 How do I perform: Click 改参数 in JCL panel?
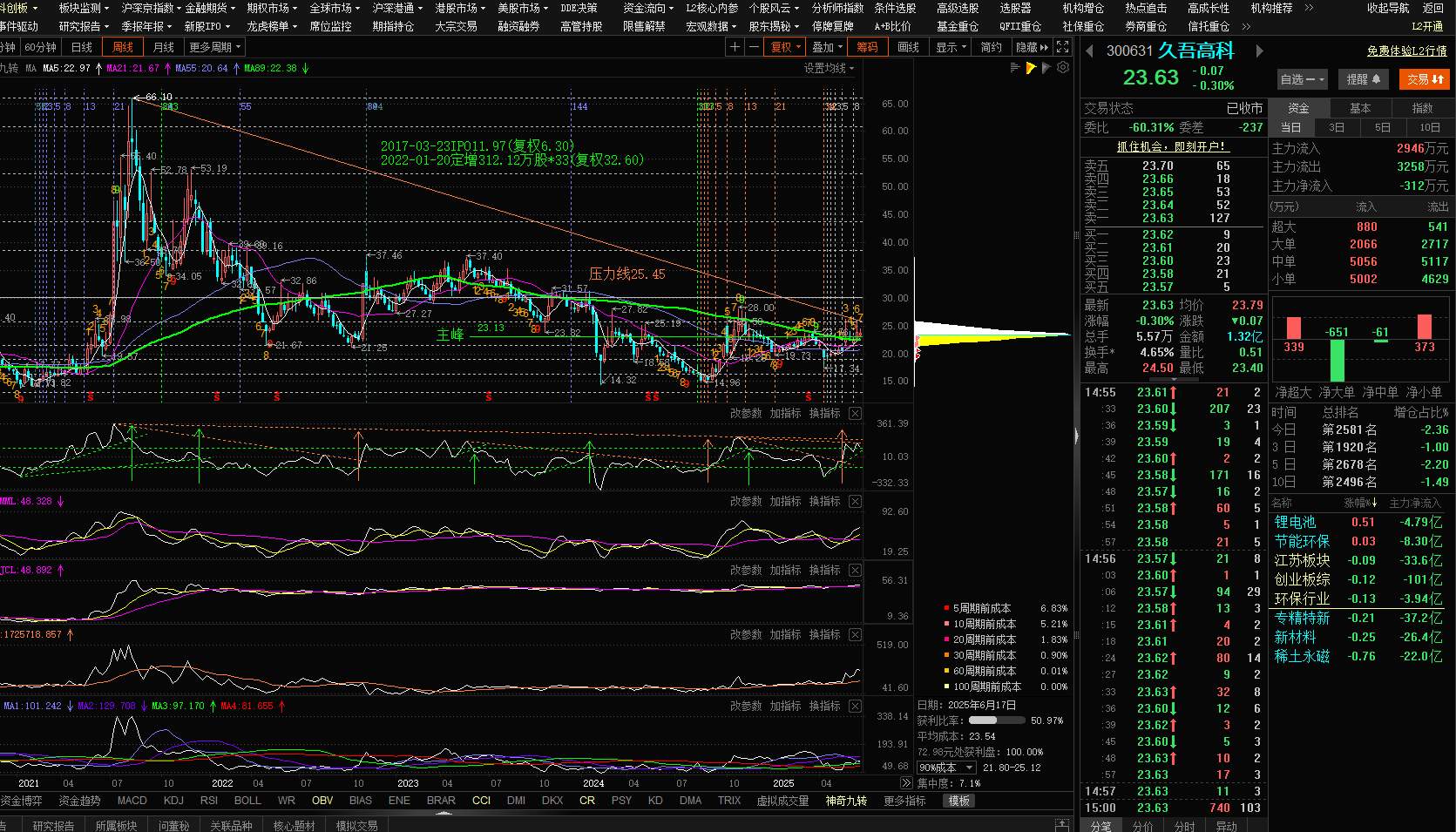[746, 570]
